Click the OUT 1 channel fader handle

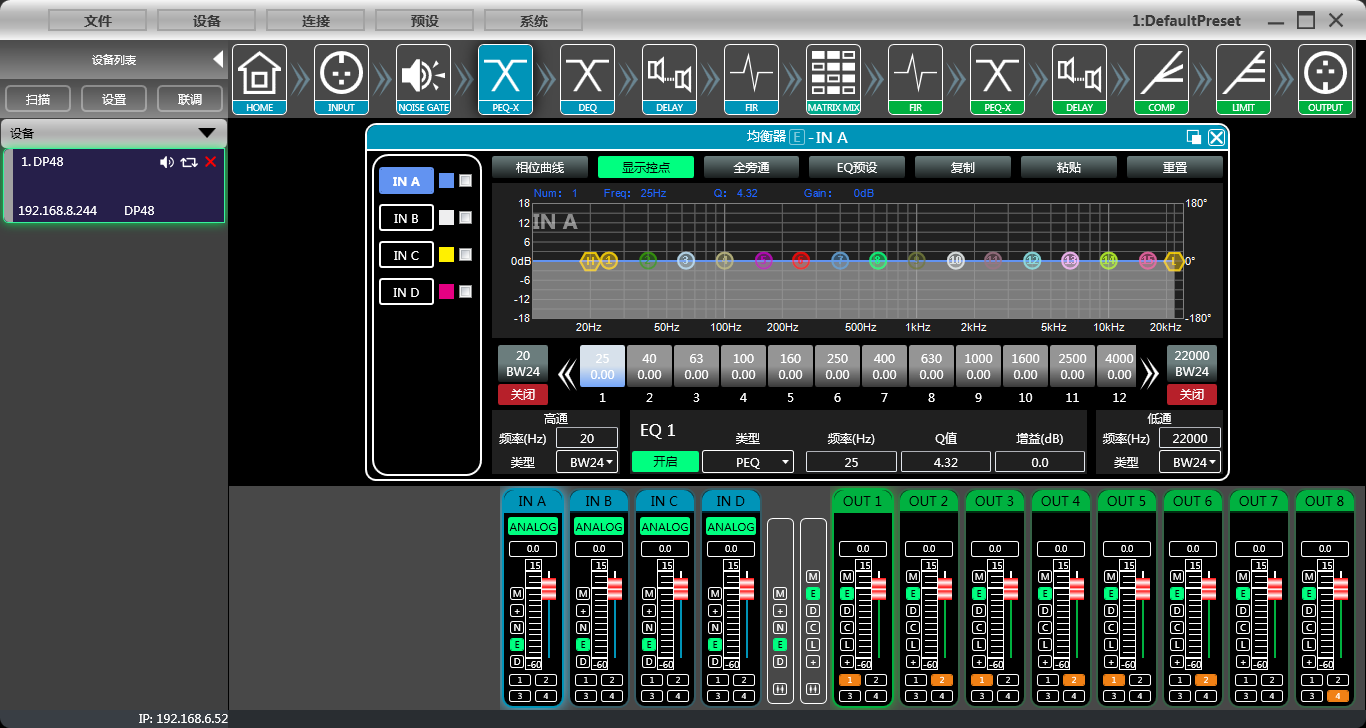pyautogui.click(x=878, y=587)
